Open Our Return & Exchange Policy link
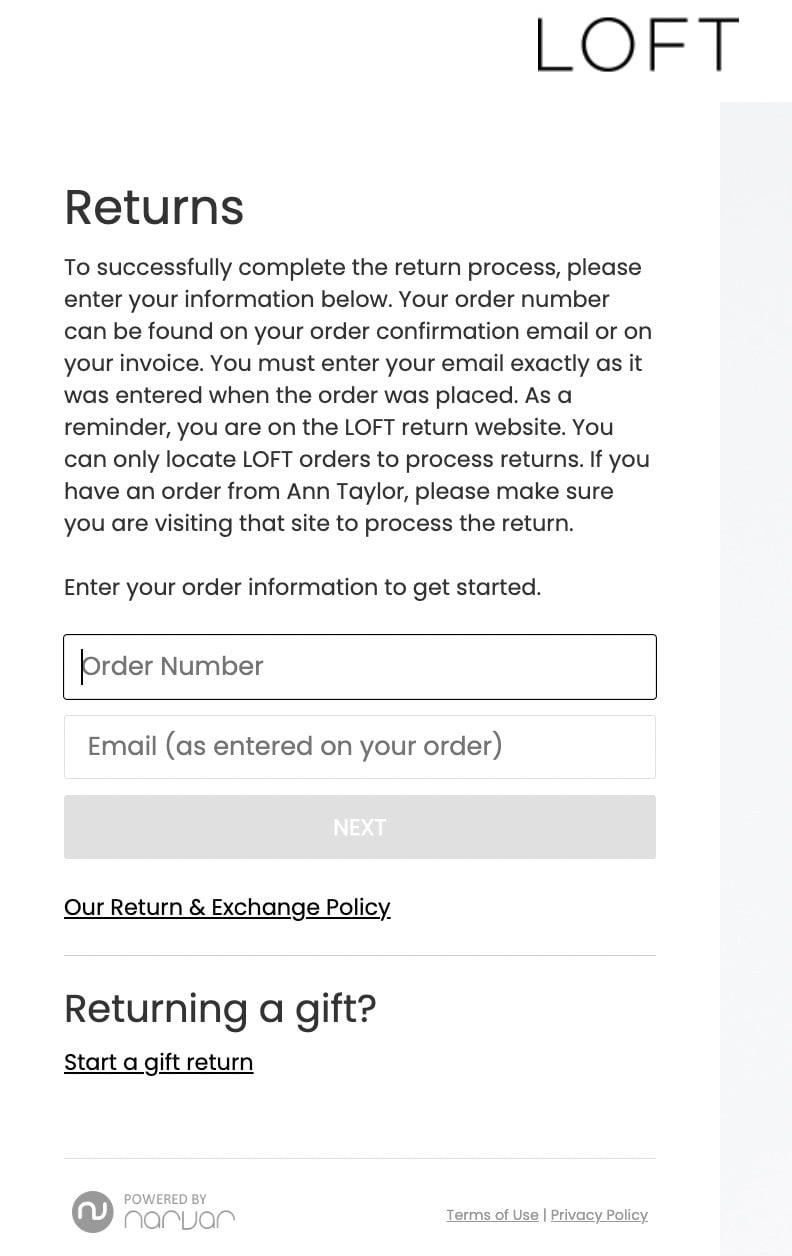This screenshot has width=792, height=1256. tap(227, 907)
